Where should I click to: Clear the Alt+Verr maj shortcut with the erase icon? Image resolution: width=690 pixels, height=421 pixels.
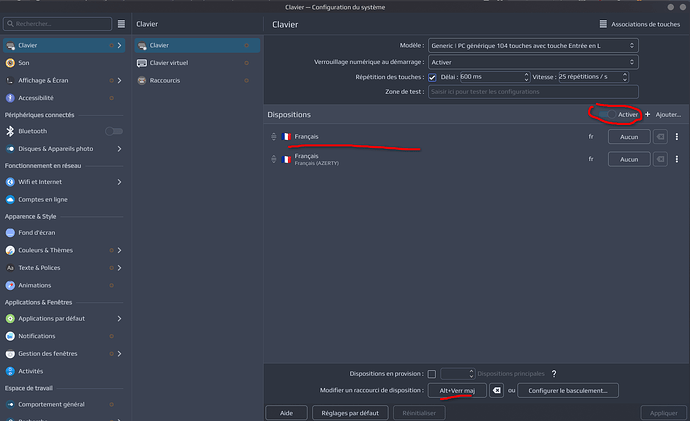click(x=496, y=390)
